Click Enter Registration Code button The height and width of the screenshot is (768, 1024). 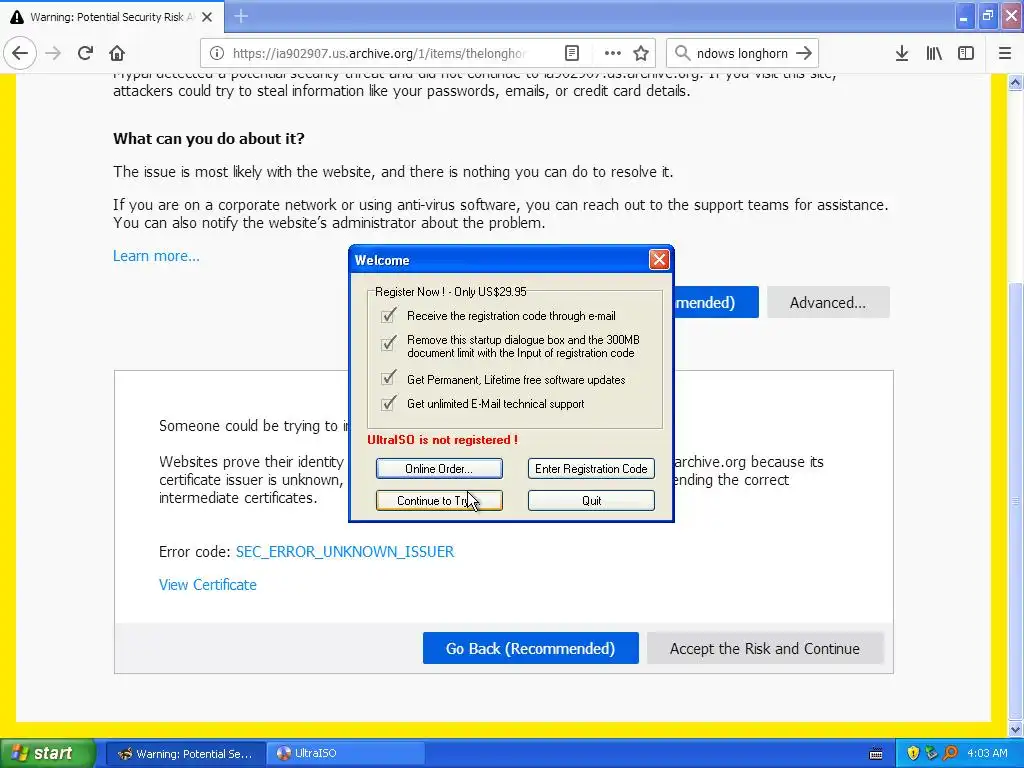[x=591, y=468]
